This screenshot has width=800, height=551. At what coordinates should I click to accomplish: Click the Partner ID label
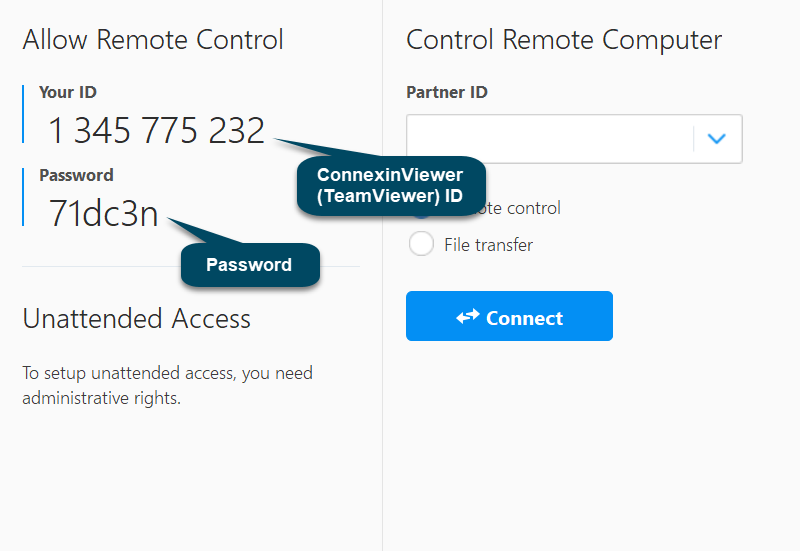(x=446, y=92)
